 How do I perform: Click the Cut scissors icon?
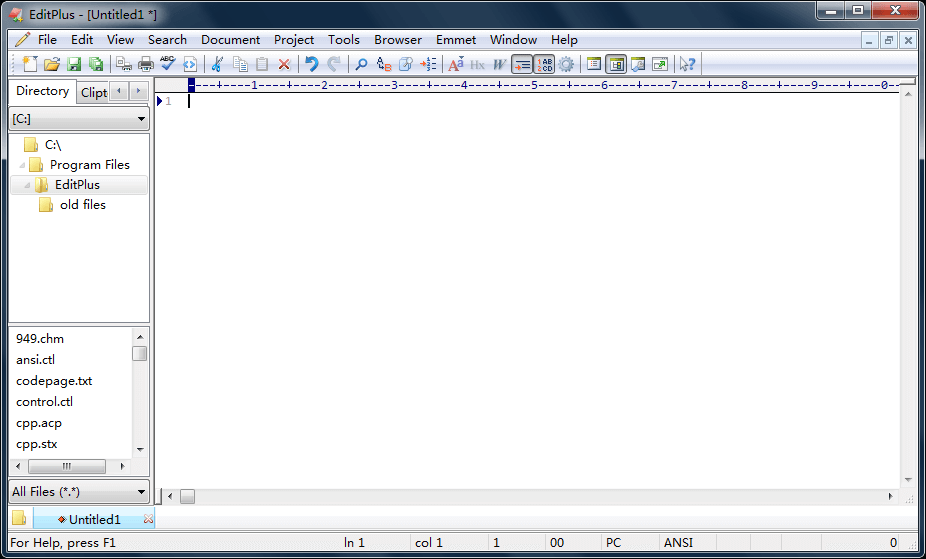coord(217,64)
